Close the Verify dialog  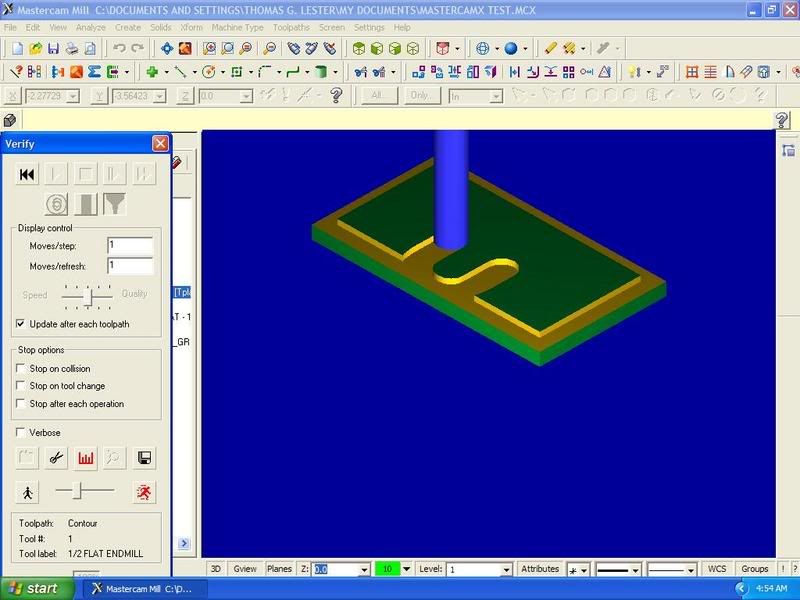pyautogui.click(x=160, y=144)
